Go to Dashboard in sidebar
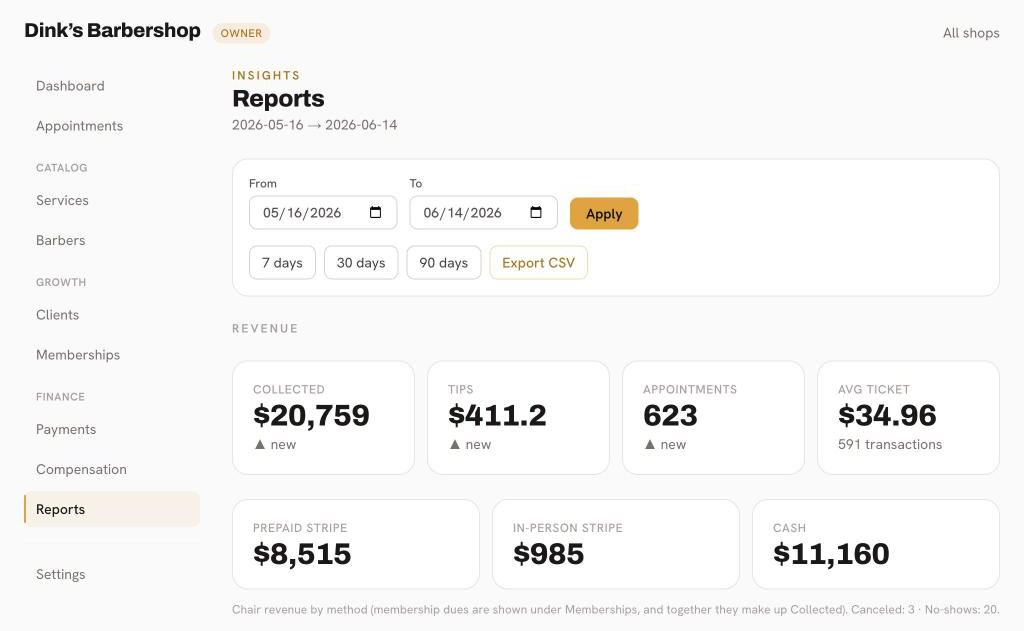The height and width of the screenshot is (631, 1024). (70, 86)
